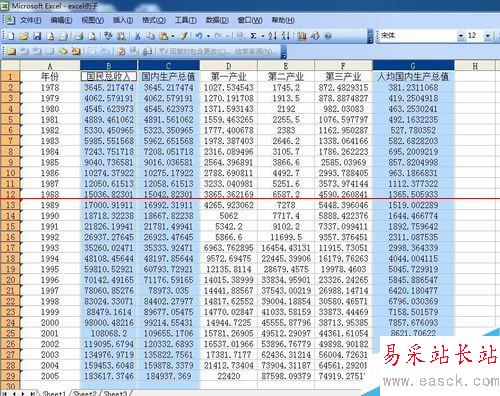Screen dimensions: 500x396
Task: Open the 数据 menu
Action: tap(217, 20)
